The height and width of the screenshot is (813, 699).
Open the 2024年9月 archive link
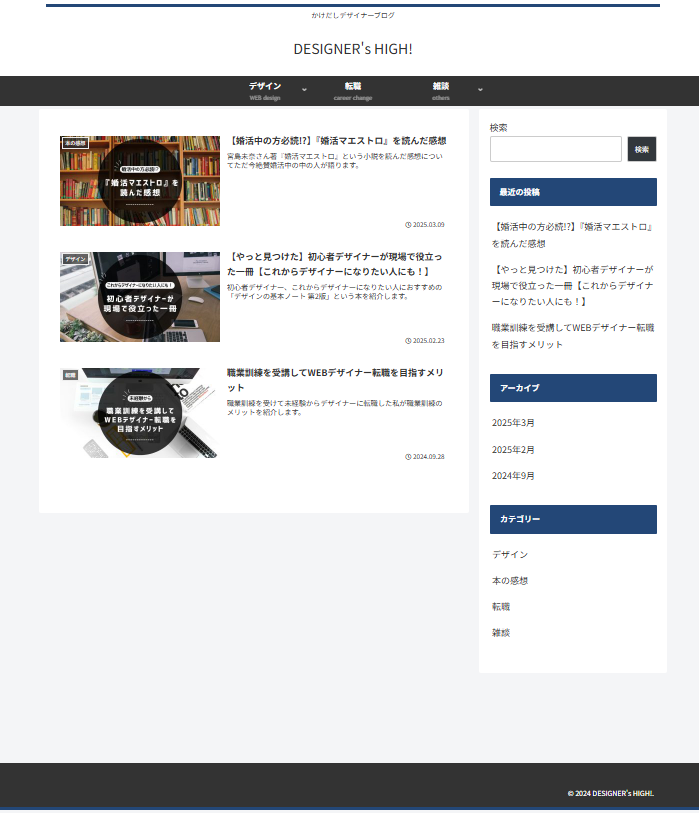click(512, 476)
